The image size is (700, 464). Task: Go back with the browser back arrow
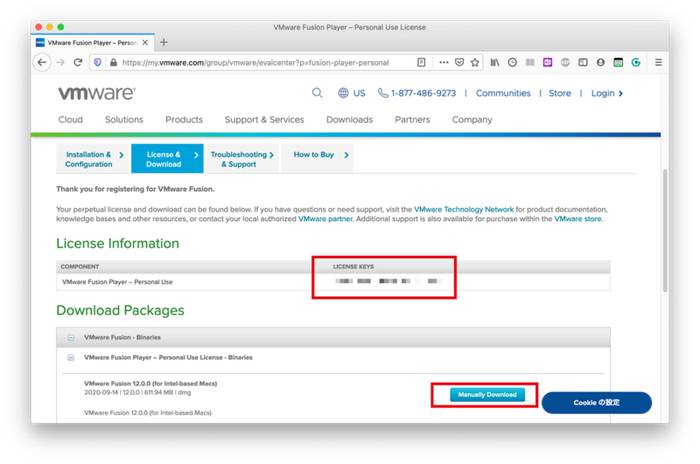pos(42,63)
